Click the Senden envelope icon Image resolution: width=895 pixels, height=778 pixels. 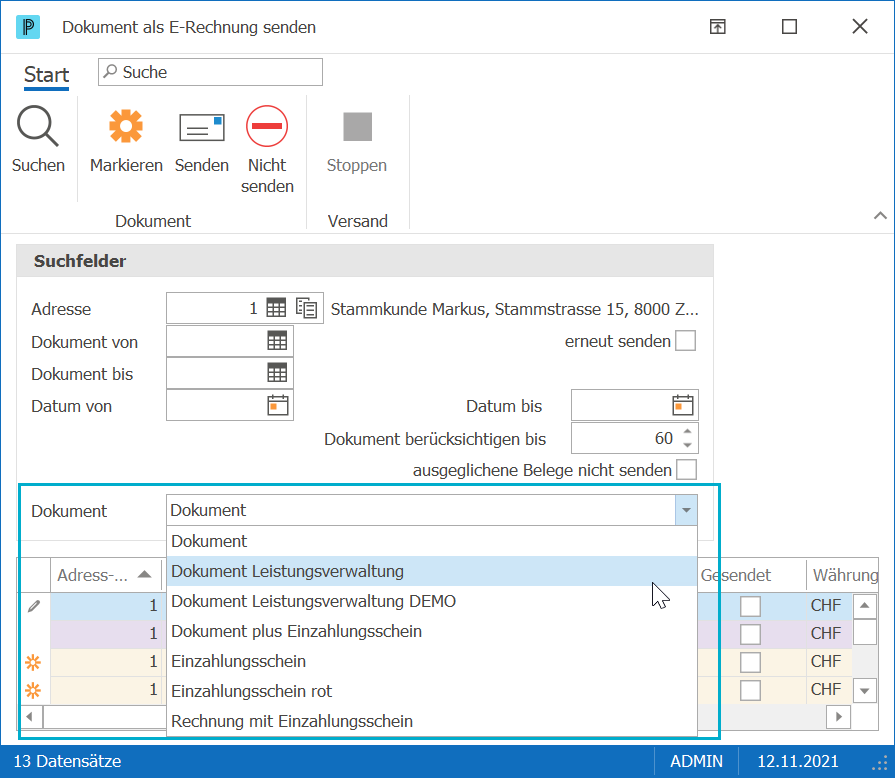(x=201, y=127)
